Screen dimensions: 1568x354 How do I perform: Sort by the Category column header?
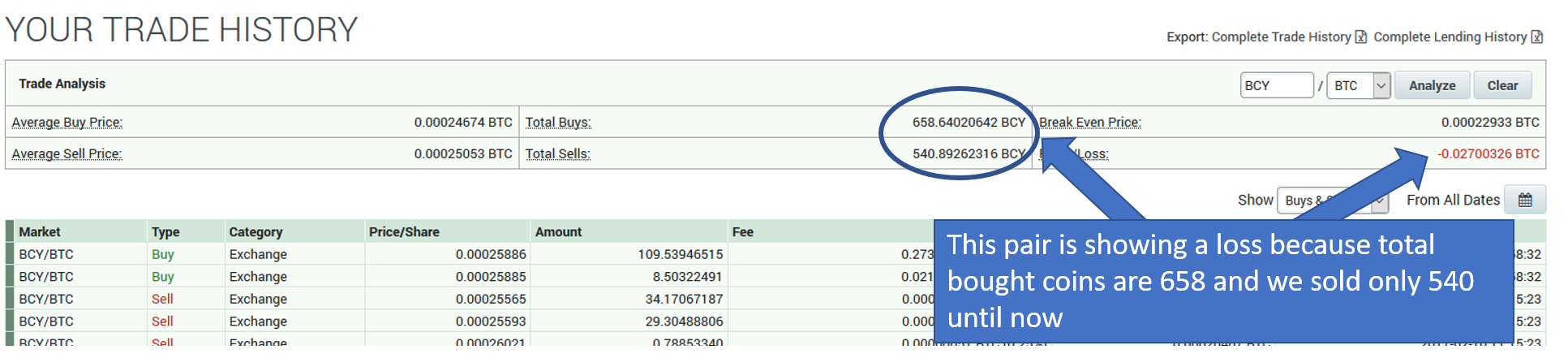(x=256, y=232)
